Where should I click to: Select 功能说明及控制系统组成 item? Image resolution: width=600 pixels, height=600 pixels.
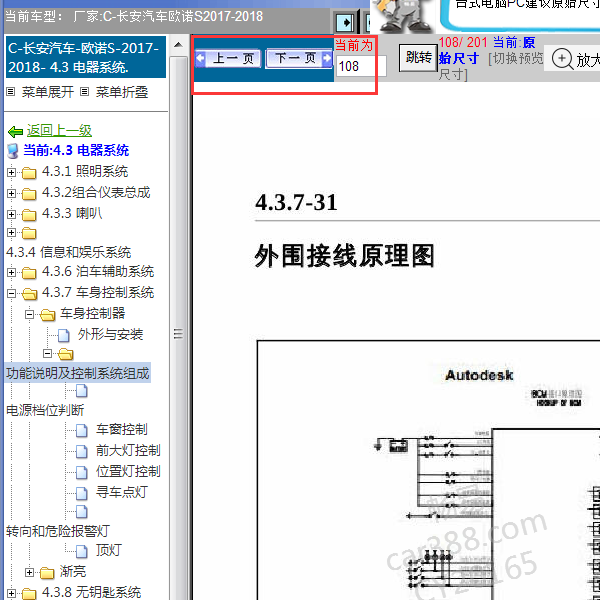[78, 373]
